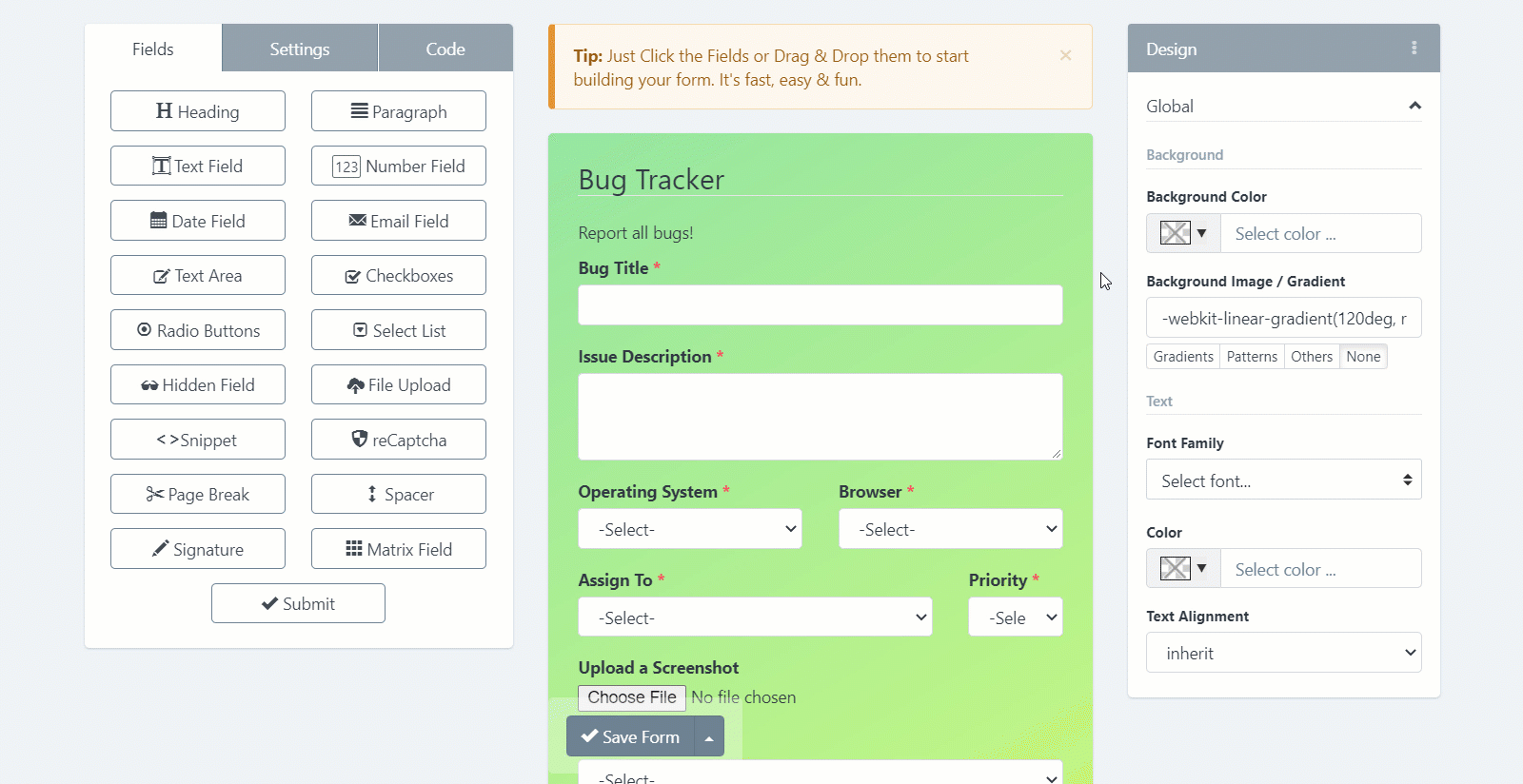This screenshot has width=1523, height=784.
Task: Click into the Bug Title input
Action: pos(820,305)
